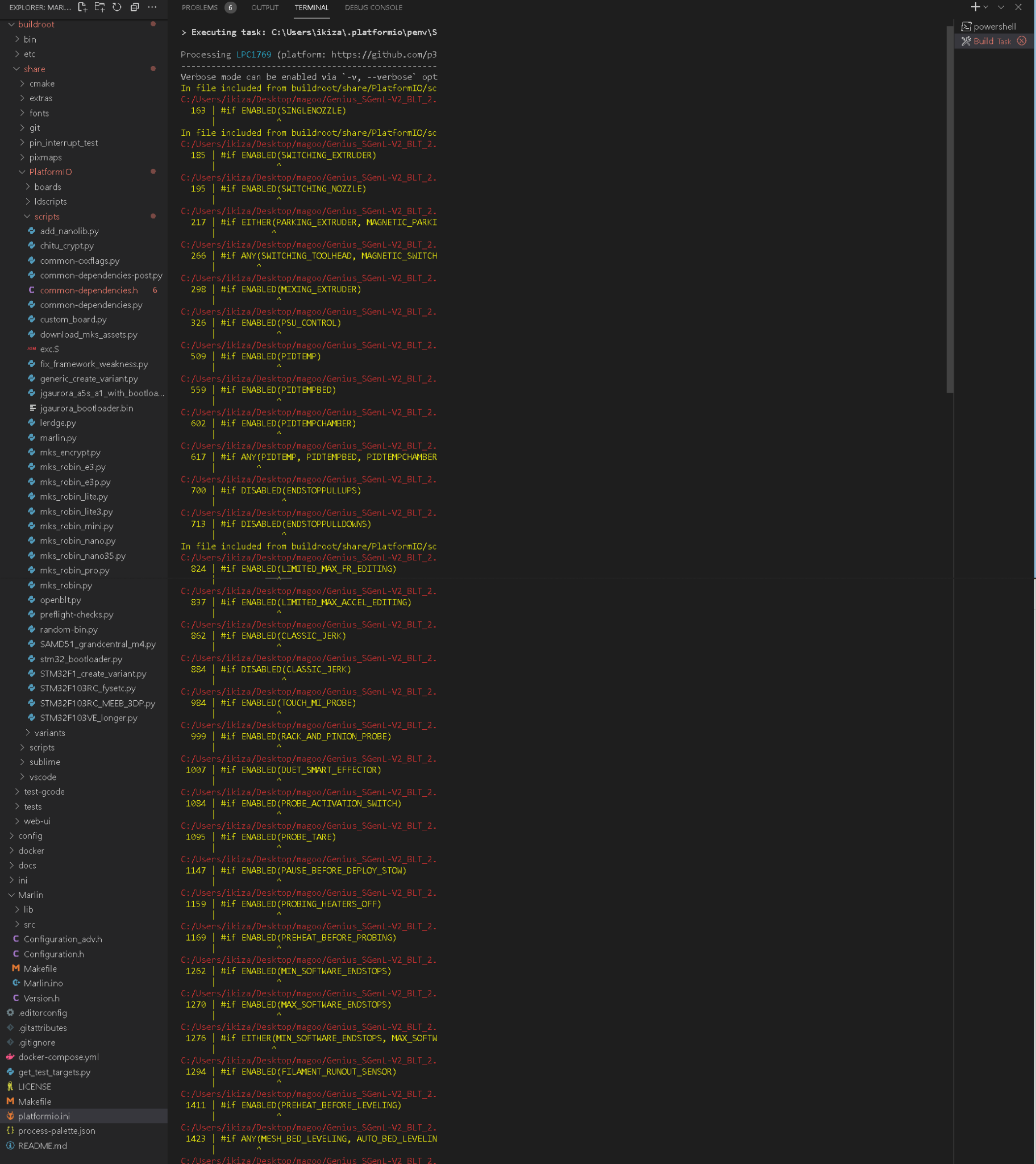Viewport: 1036px width, 1164px height.
Task: Expand the variants folder
Action: 28,733
